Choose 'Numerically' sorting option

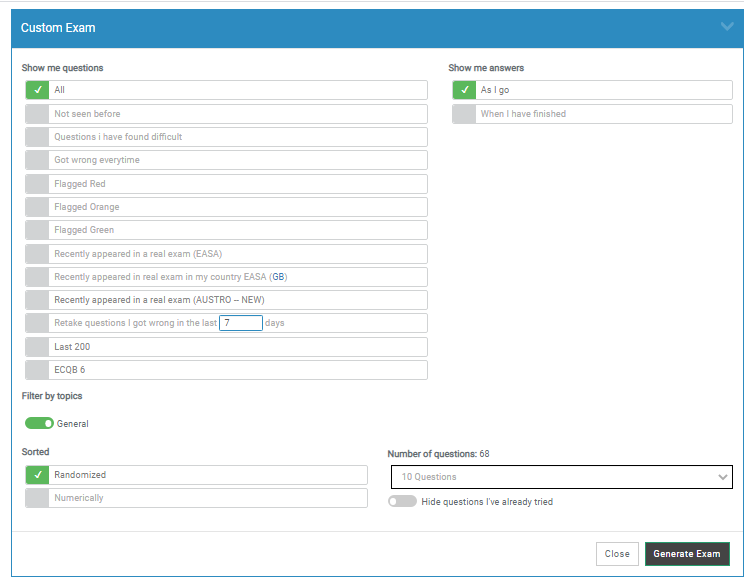[38, 498]
